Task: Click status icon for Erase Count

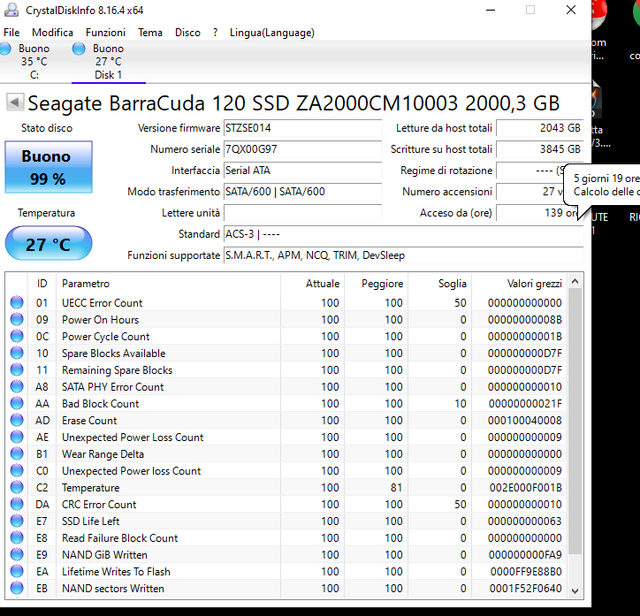Action: [17, 420]
